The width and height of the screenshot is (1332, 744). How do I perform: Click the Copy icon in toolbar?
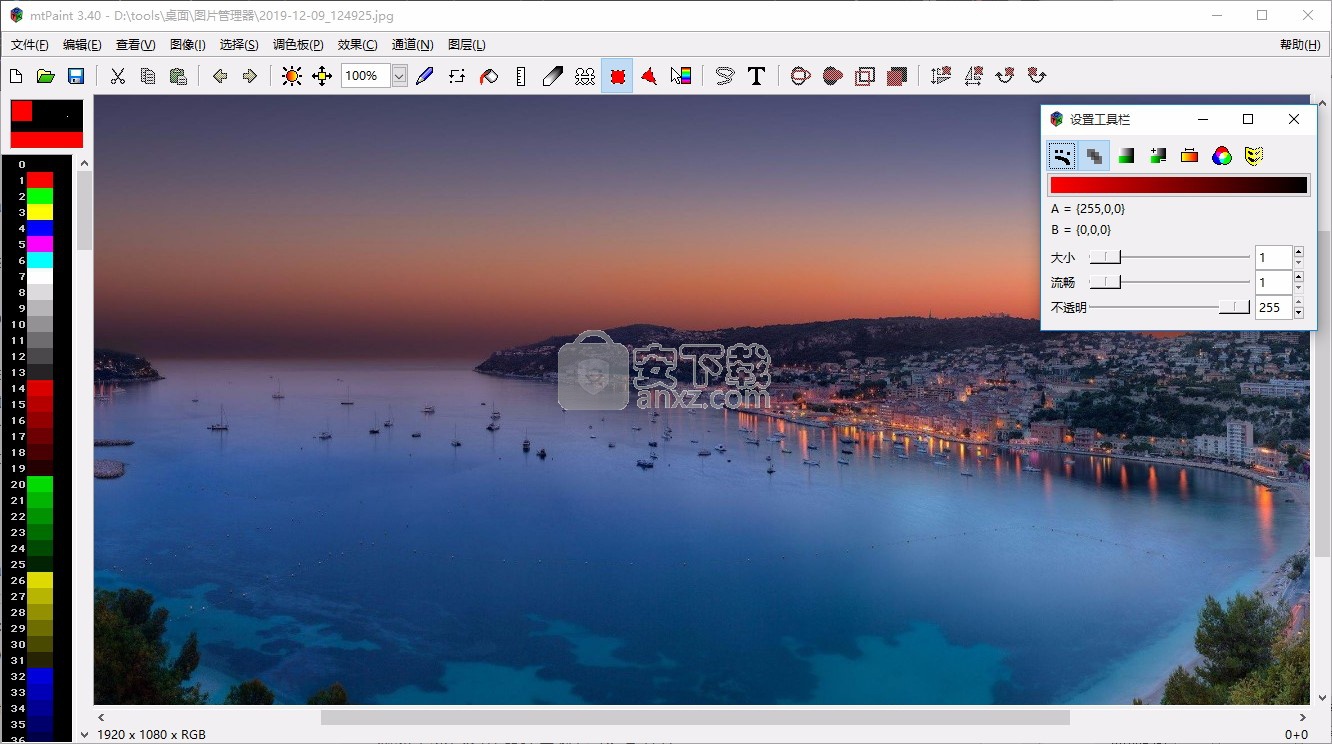148,76
